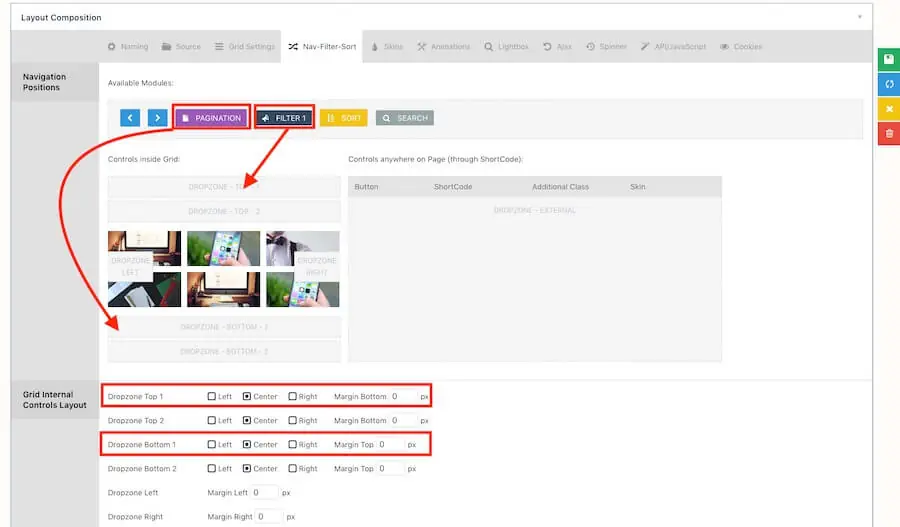Click the Dropzone Right overlay
The height and width of the screenshot is (527, 900).
point(317,266)
